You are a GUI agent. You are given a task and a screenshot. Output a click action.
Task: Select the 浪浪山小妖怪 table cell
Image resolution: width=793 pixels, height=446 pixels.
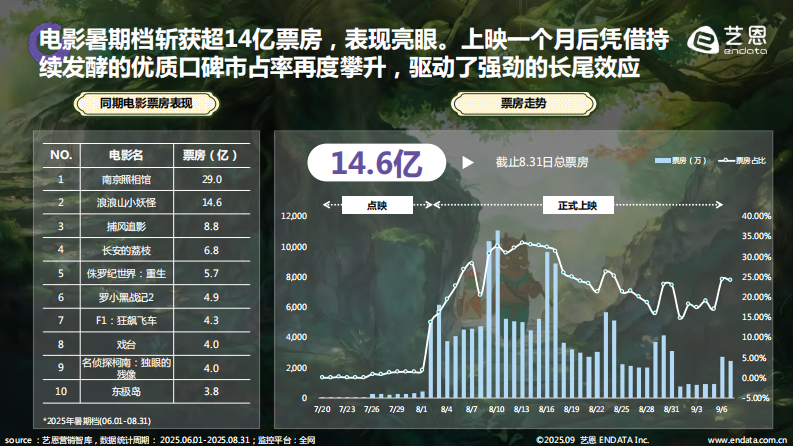coord(126,203)
